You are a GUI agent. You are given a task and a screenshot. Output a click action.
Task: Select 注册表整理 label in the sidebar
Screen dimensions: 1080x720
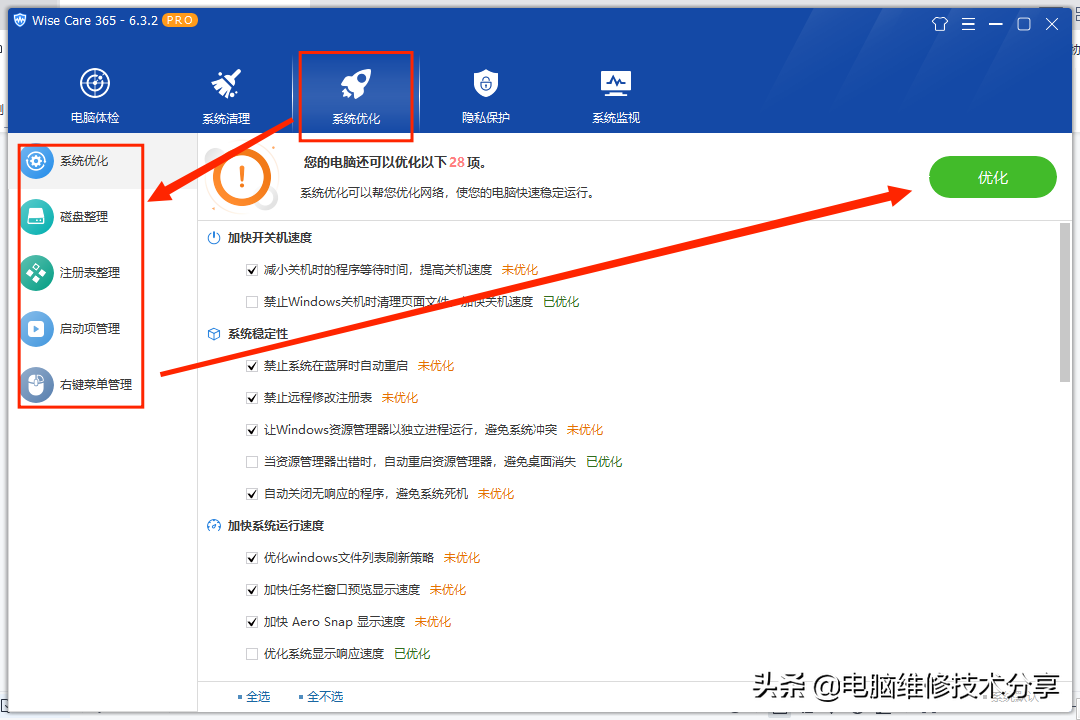tap(90, 273)
